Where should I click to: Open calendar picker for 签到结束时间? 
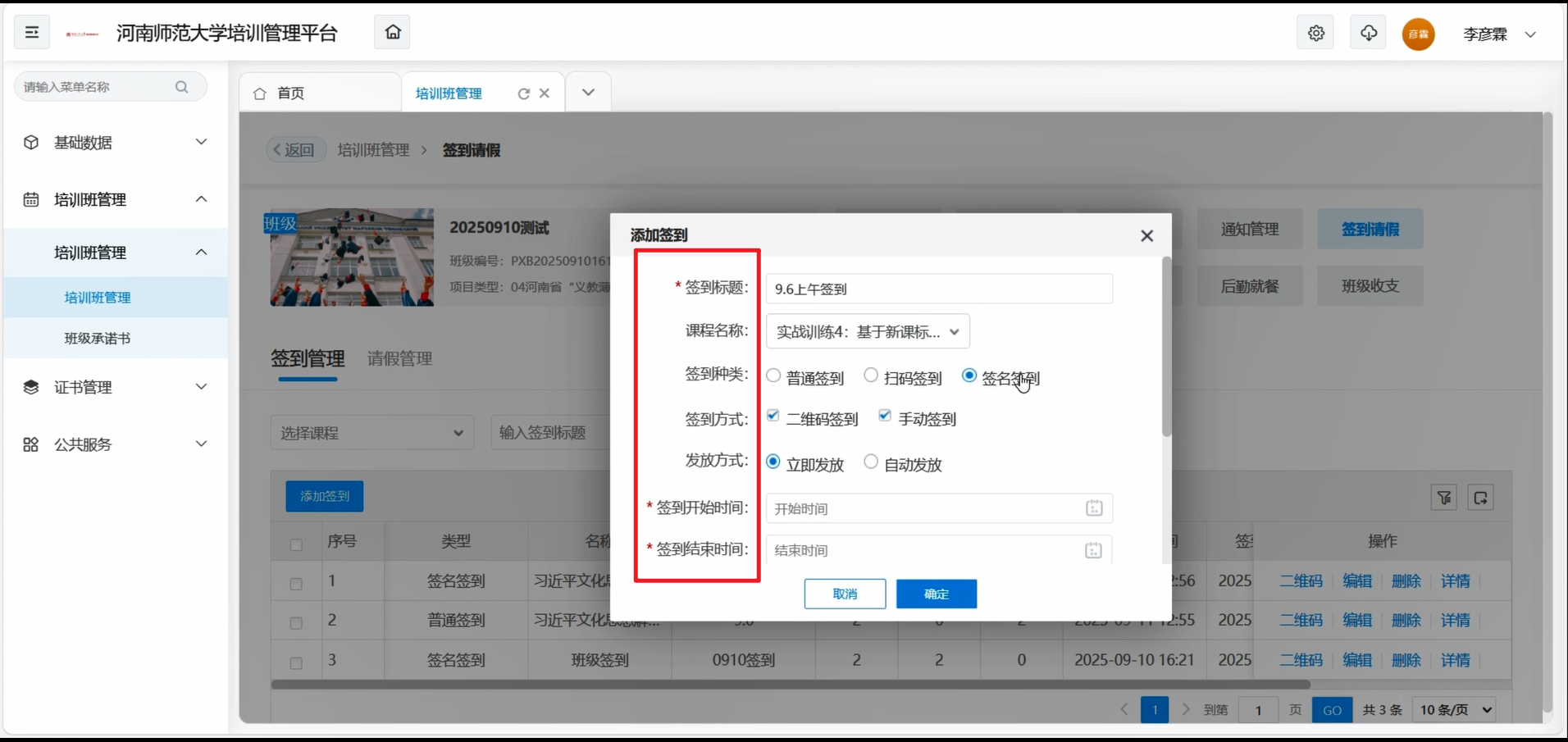(x=1093, y=550)
